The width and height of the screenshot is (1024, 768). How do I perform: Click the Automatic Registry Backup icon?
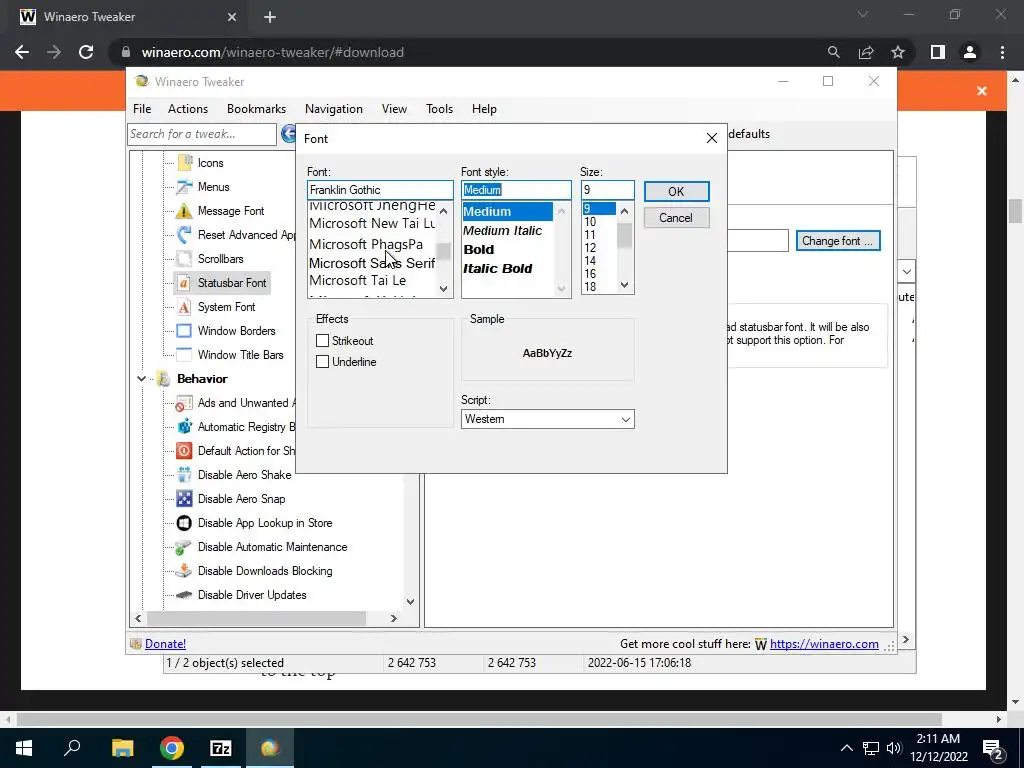[185, 426]
